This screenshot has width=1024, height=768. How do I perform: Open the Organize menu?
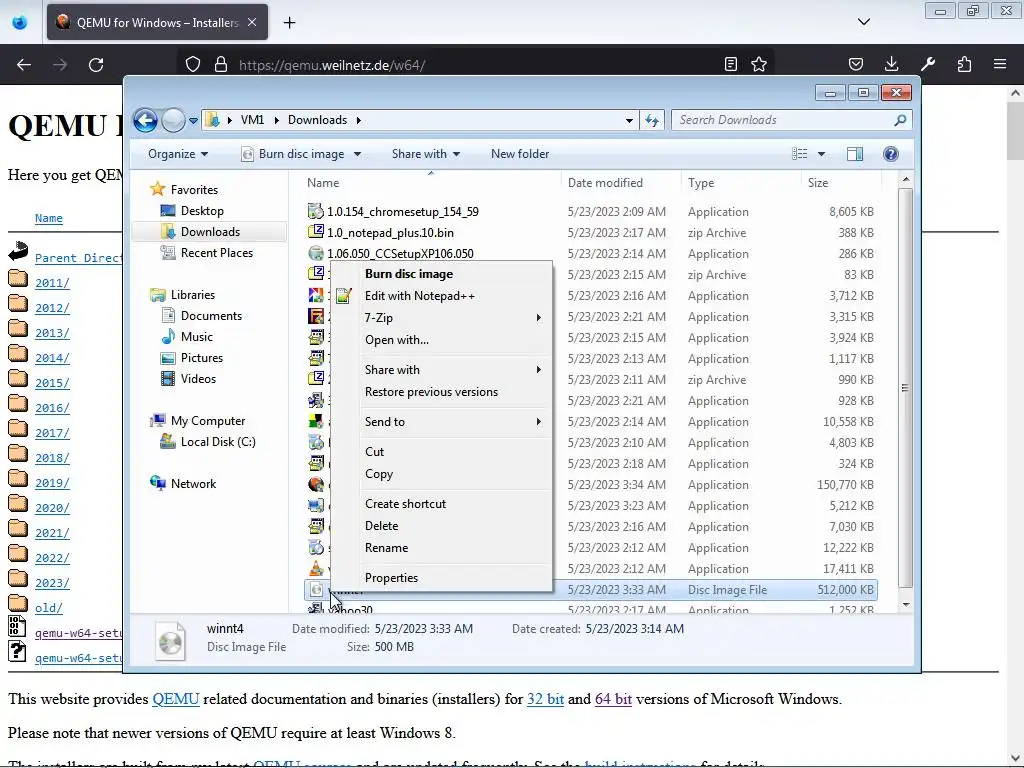click(178, 154)
